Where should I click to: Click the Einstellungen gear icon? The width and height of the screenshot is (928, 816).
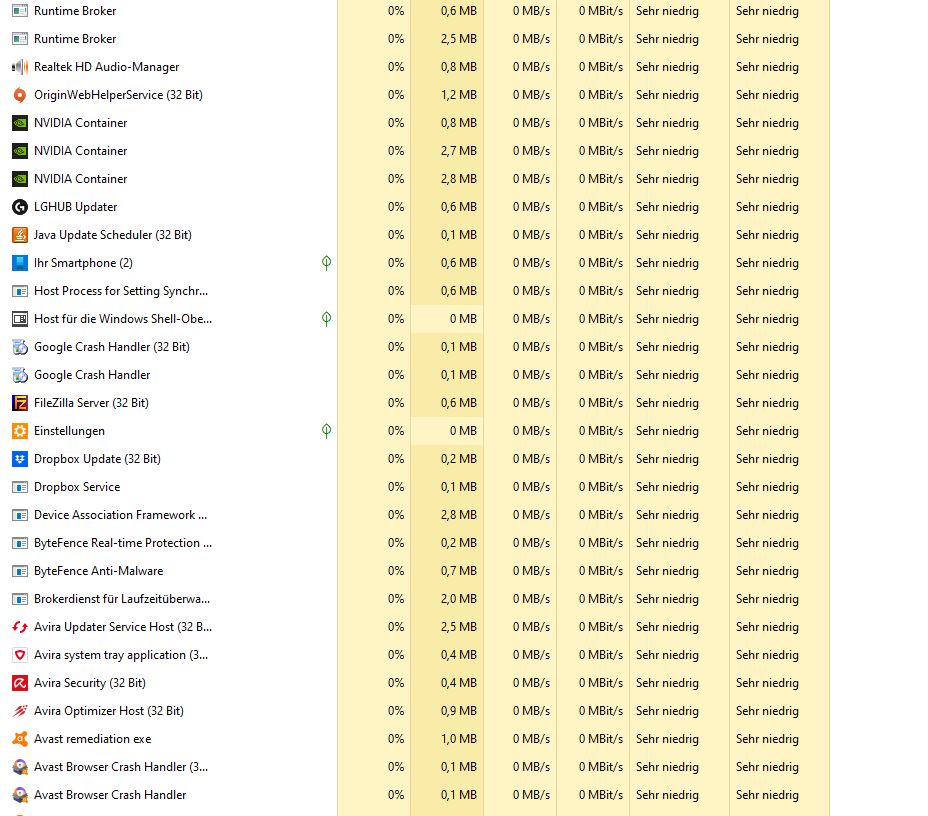coord(20,431)
